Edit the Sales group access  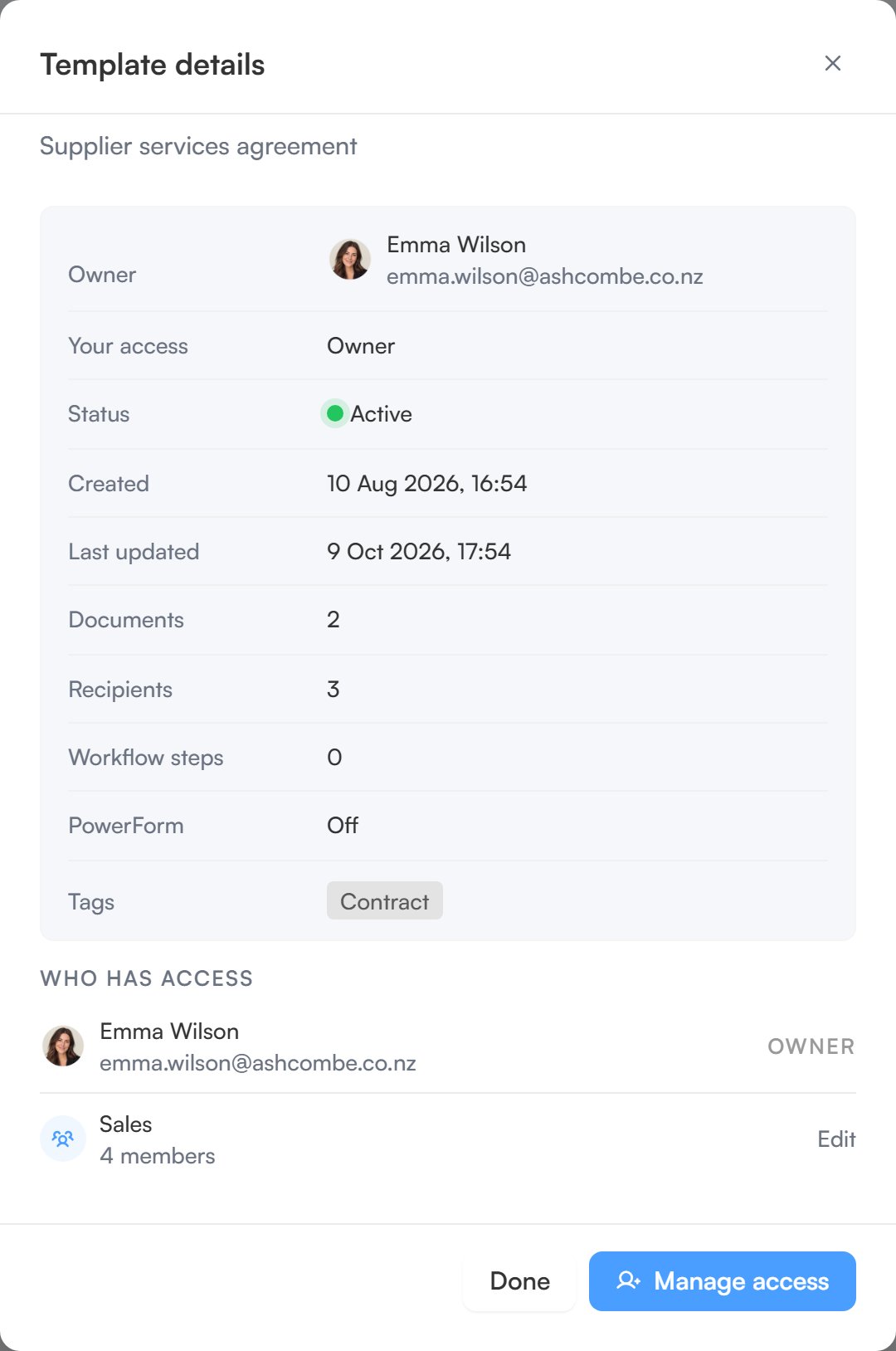click(836, 1139)
